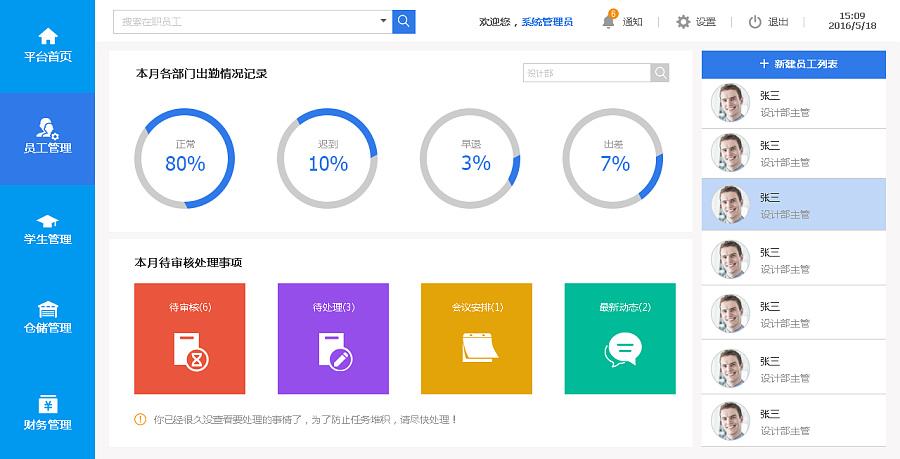Go to 平台首页 in the sidebar
The image size is (900, 459).
pos(47,46)
